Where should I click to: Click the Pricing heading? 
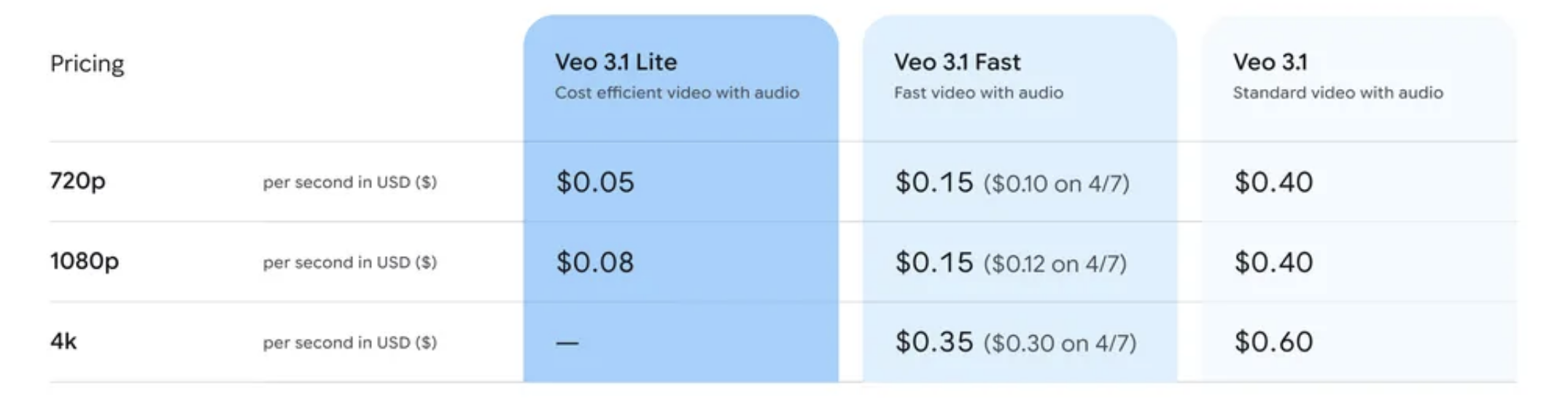[x=87, y=64]
